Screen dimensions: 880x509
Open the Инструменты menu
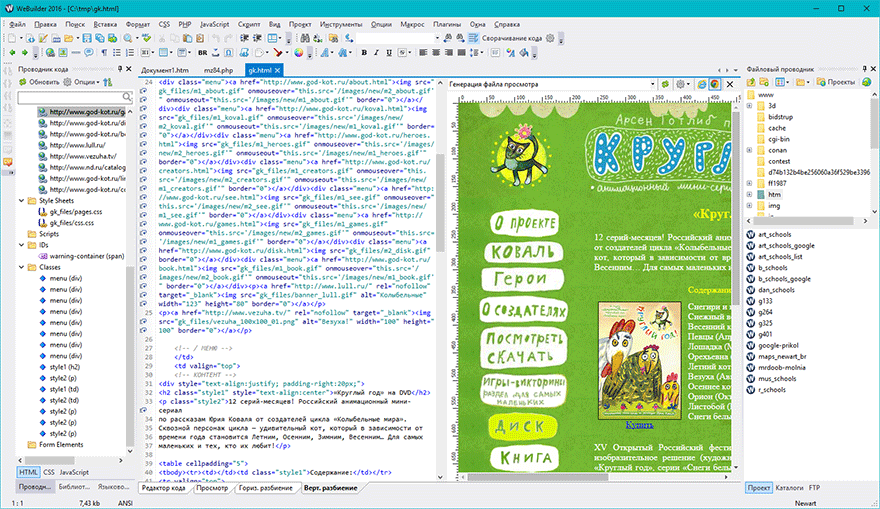point(341,24)
